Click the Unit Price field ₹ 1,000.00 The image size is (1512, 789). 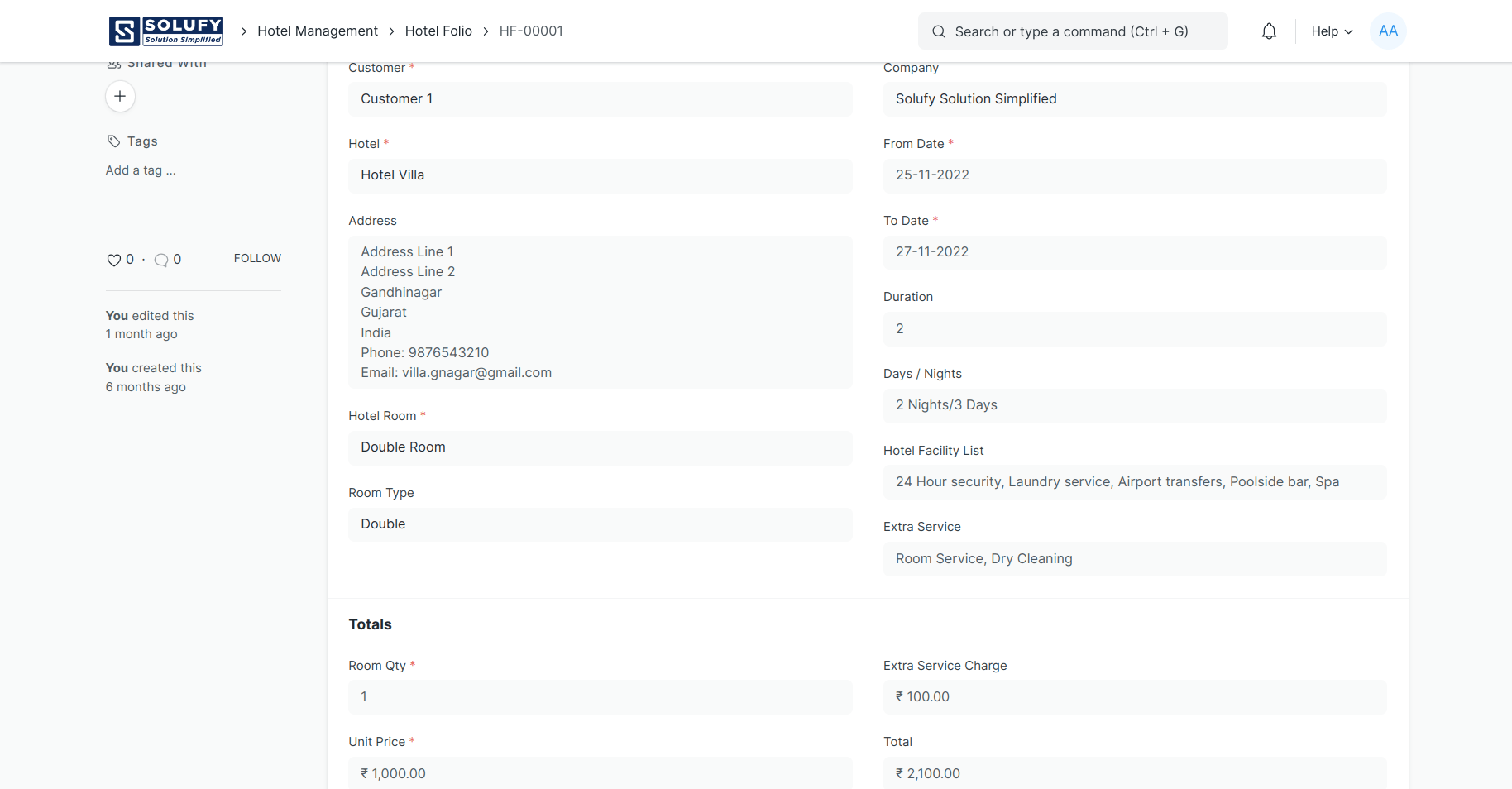pyautogui.click(x=600, y=773)
